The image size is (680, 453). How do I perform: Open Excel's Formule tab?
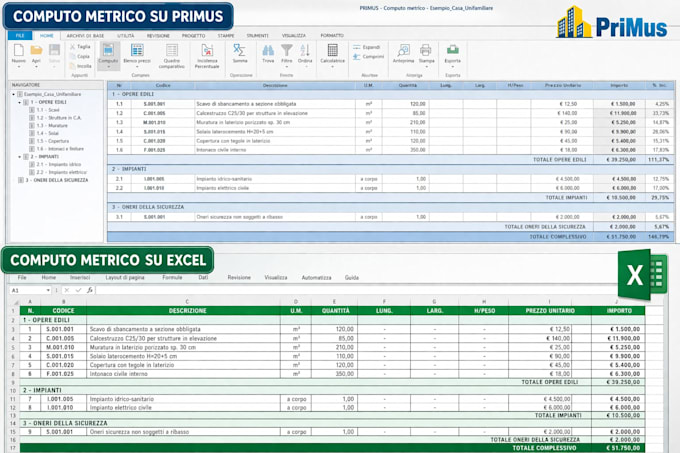click(172, 277)
